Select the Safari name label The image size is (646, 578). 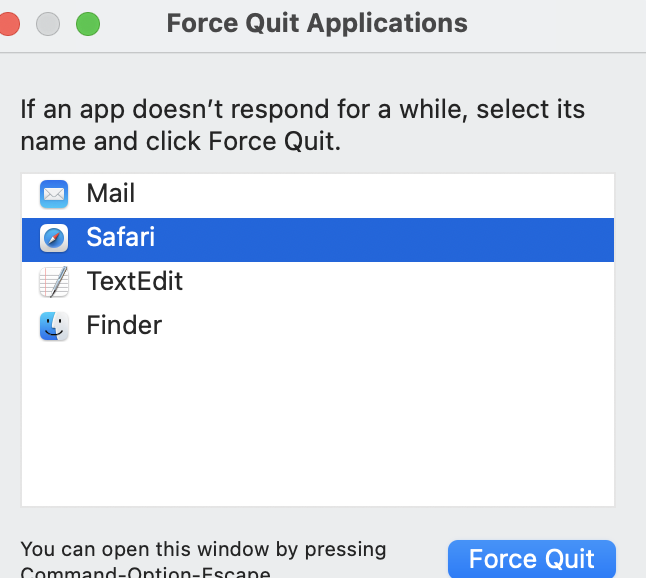(120, 238)
